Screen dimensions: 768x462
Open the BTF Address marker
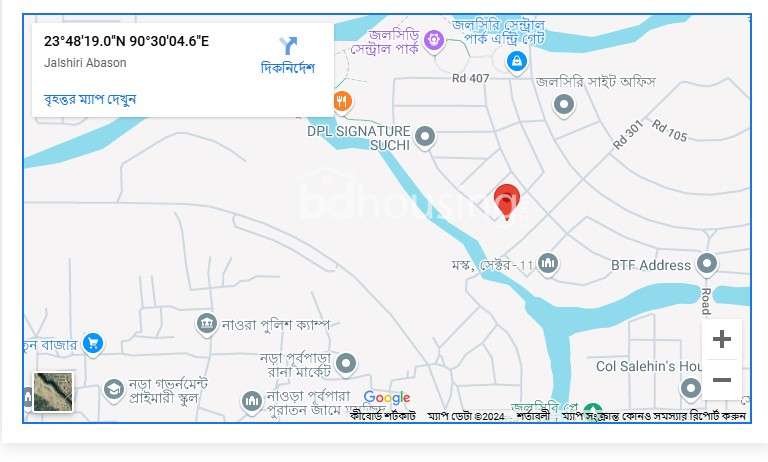[x=706, y=264]
